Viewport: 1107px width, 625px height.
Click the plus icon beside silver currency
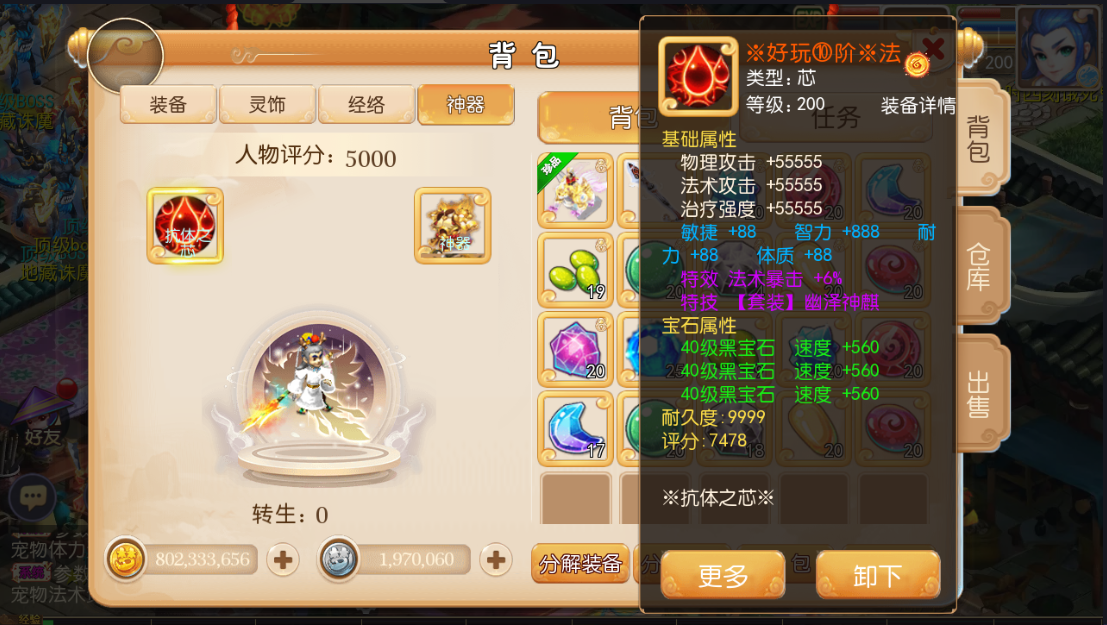tap(496, 560)
